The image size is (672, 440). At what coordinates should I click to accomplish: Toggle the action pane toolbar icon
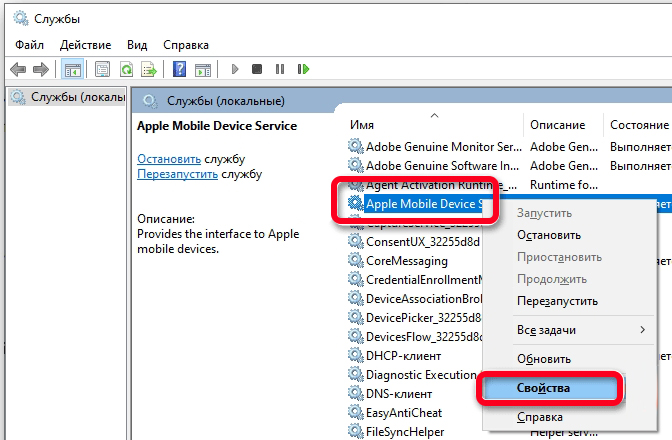(203, 69)
